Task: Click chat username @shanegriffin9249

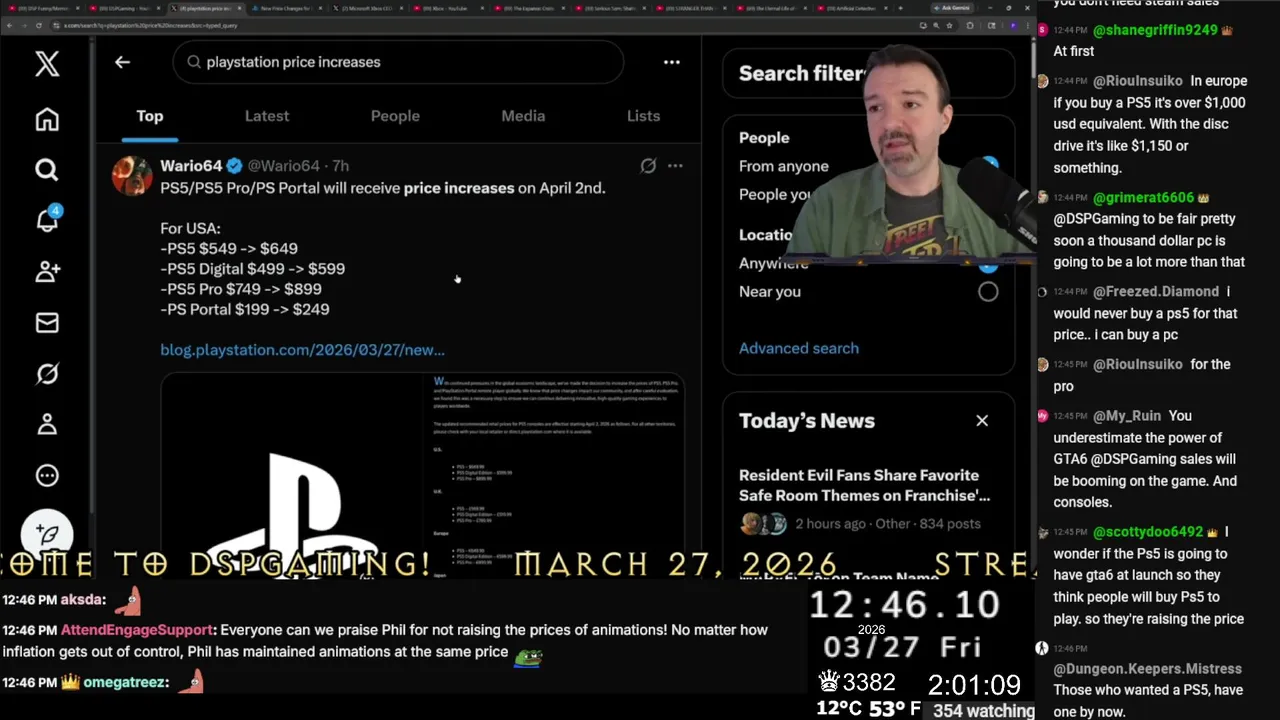Action: click(x=1155, y=30)
